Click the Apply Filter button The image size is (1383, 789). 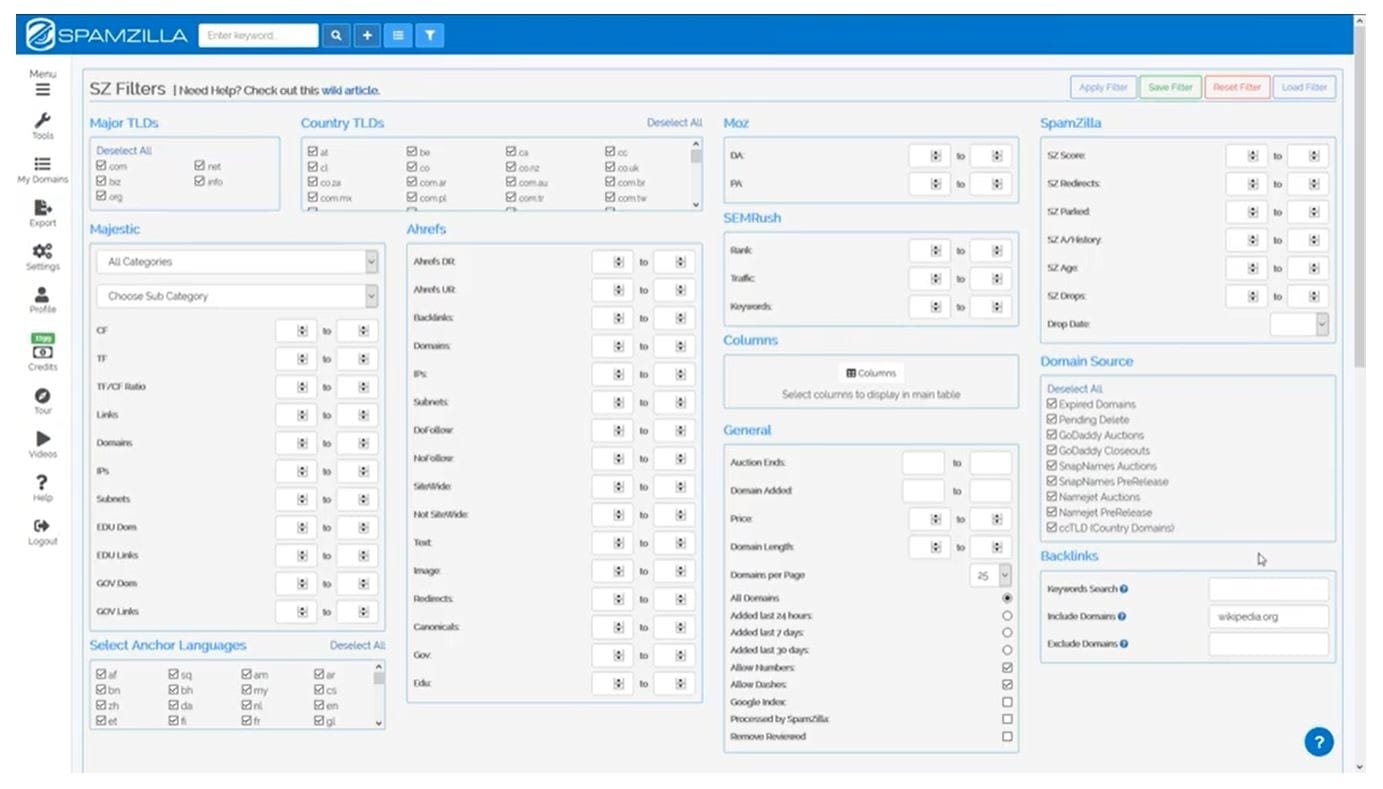[x=1103, y=87]
